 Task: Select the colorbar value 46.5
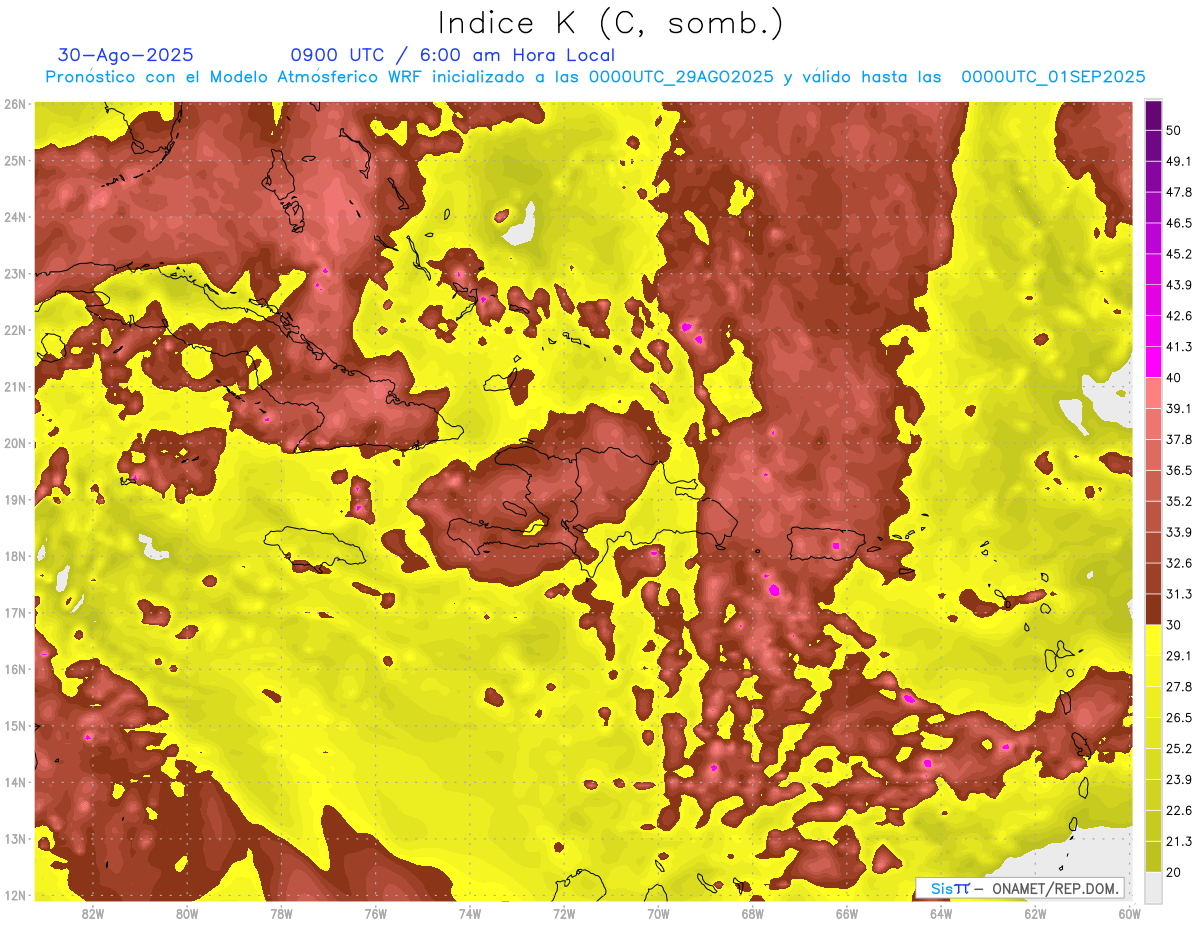(1178, 223)
